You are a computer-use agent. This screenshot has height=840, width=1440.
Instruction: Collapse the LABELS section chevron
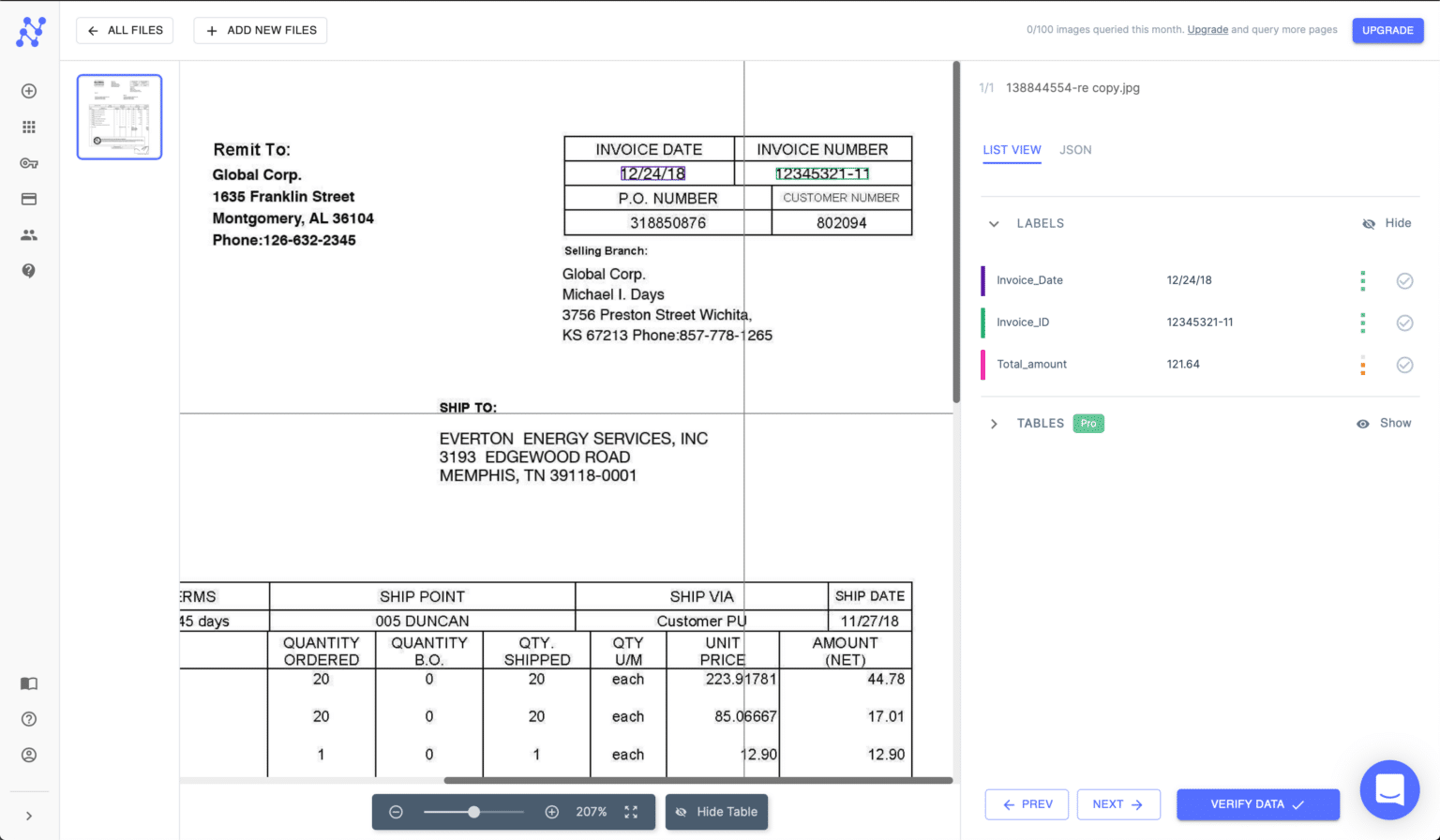tap(993, 223)
